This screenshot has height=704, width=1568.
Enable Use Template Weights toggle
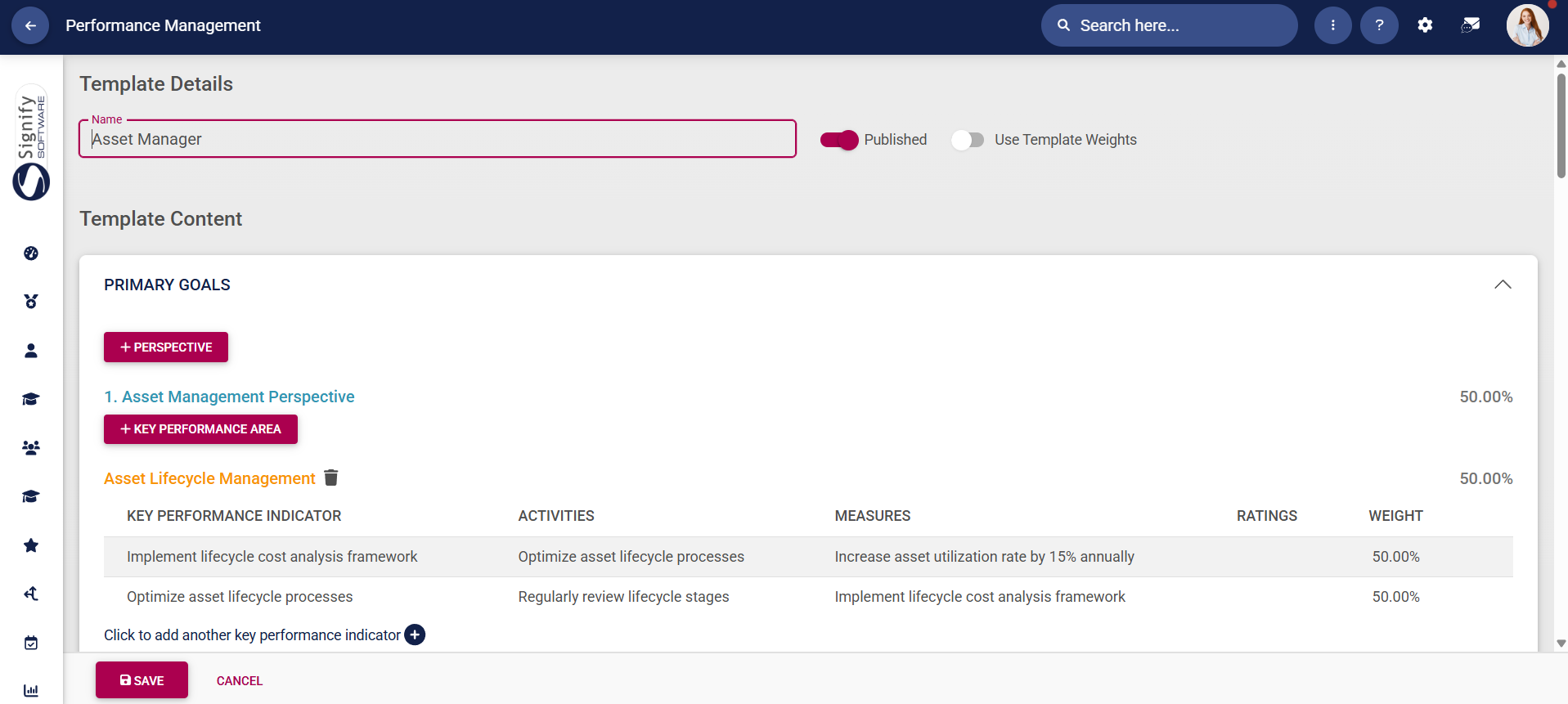coord(968,140)
